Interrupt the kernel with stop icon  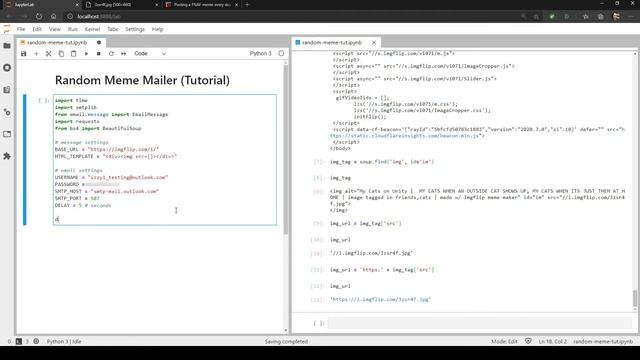pyautogui.click(x=98, y=53)
